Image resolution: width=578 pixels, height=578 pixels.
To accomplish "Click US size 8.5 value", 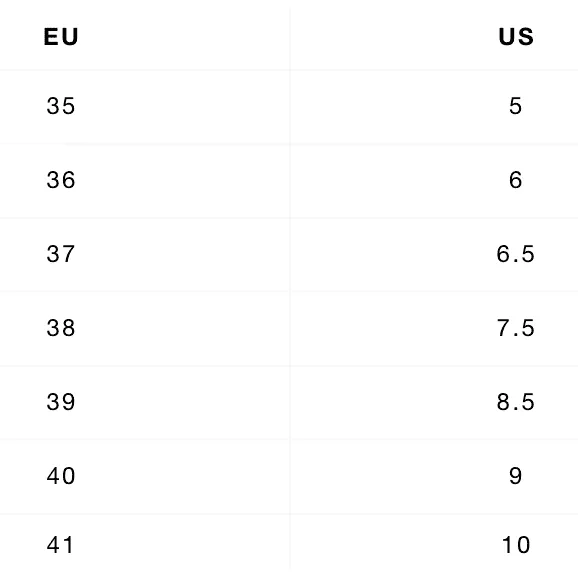I will pos(515,402).
